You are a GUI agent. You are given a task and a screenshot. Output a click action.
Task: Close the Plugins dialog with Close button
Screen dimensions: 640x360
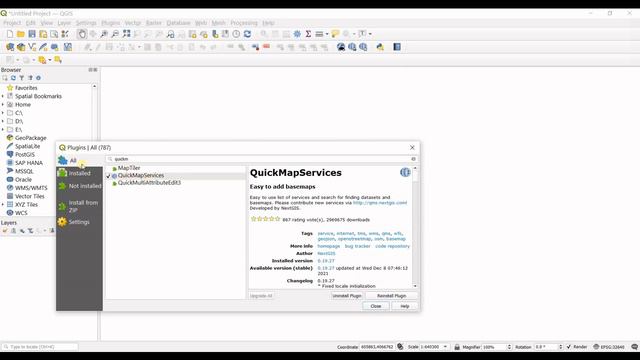[x=376, y=306]
